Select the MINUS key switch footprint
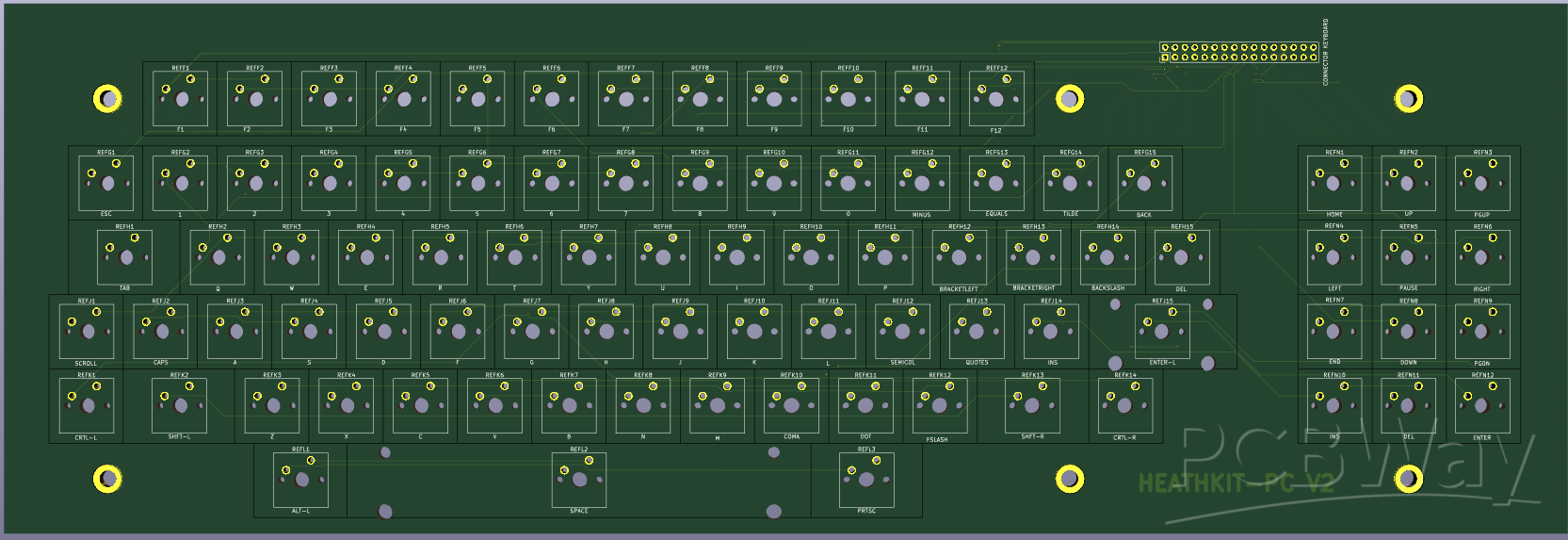 pos(922,183)
